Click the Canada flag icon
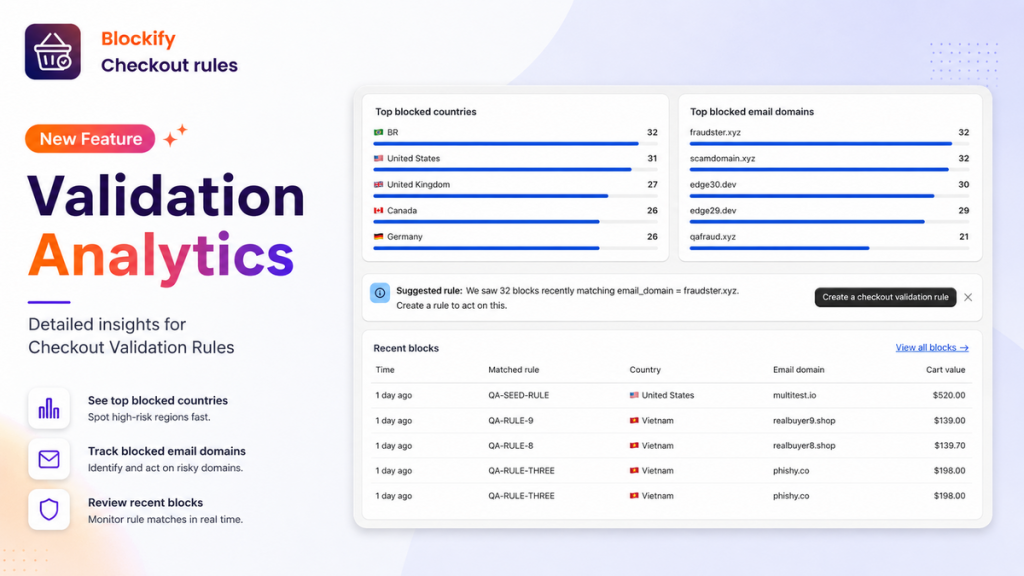Screen dimensions: 1024x576 (x=378, y=210)
